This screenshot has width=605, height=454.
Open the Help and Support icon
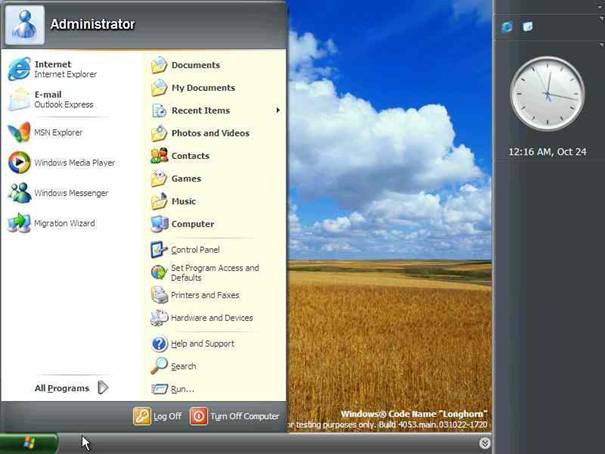[159, 343]
